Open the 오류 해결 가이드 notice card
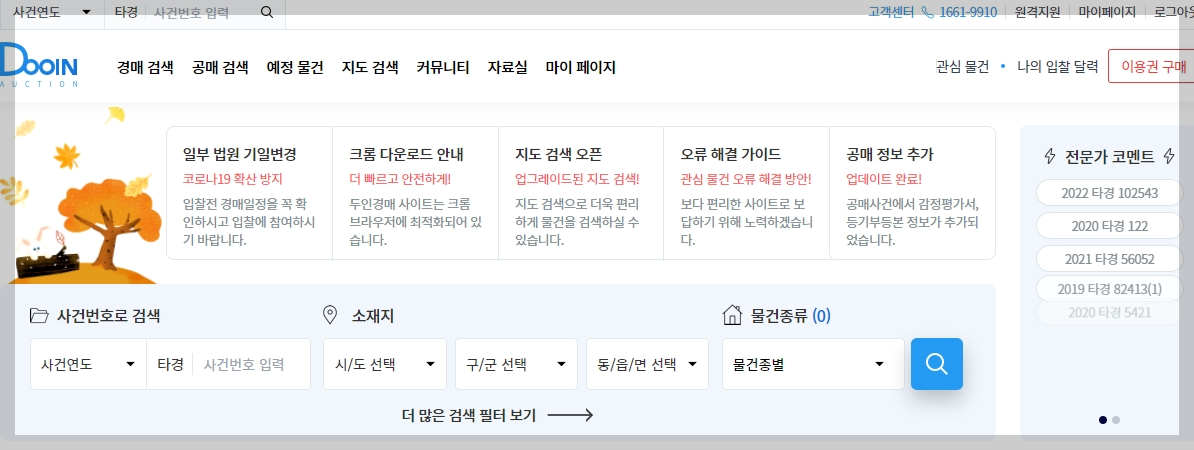The width and height of the screenshot is (1194, 450). pos(747,193)
